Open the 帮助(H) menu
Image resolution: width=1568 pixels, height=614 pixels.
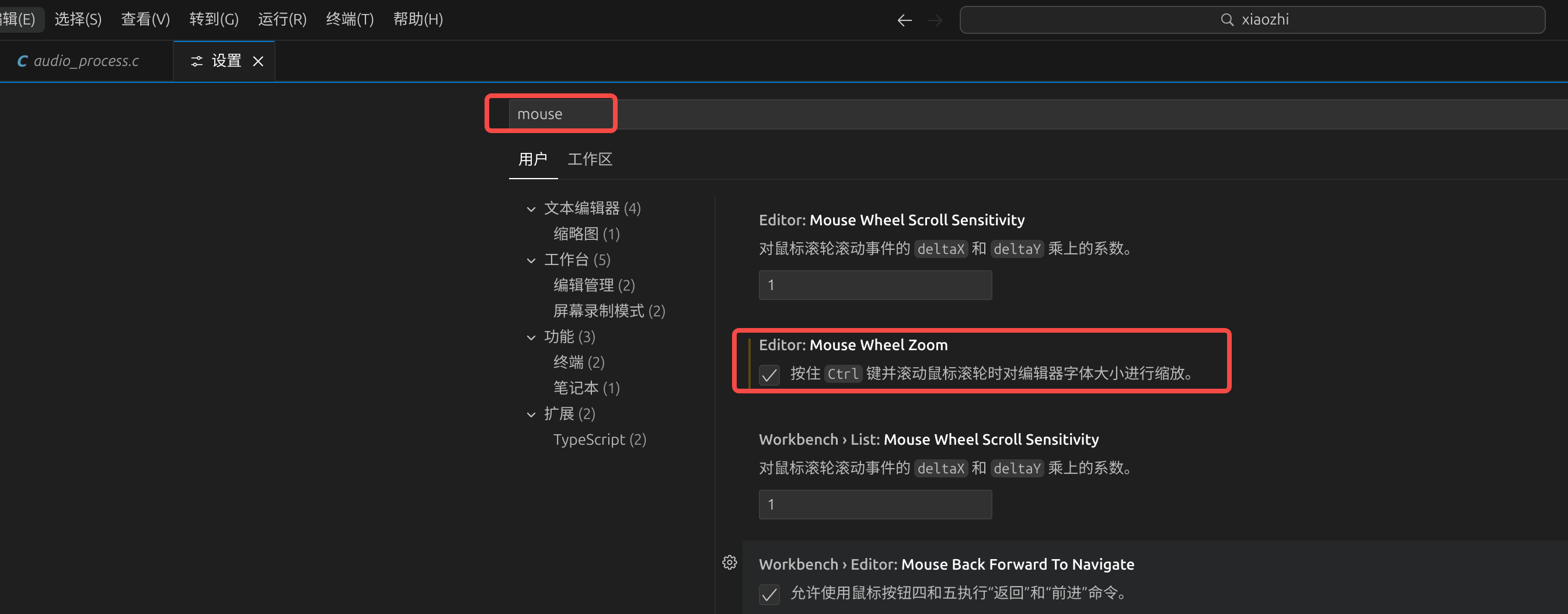pos(417,19)
